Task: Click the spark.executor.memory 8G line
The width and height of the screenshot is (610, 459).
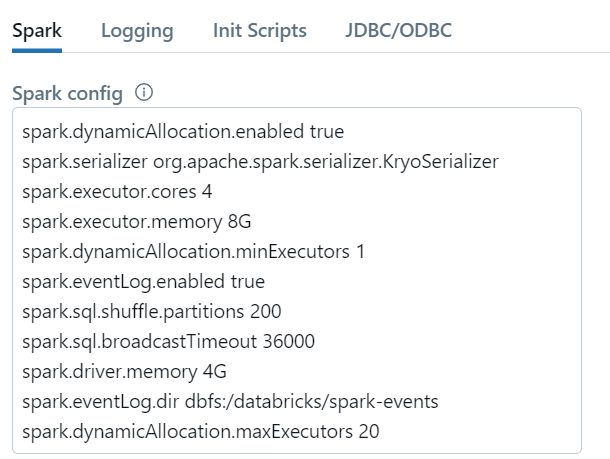Action: [x=137, y=222]
